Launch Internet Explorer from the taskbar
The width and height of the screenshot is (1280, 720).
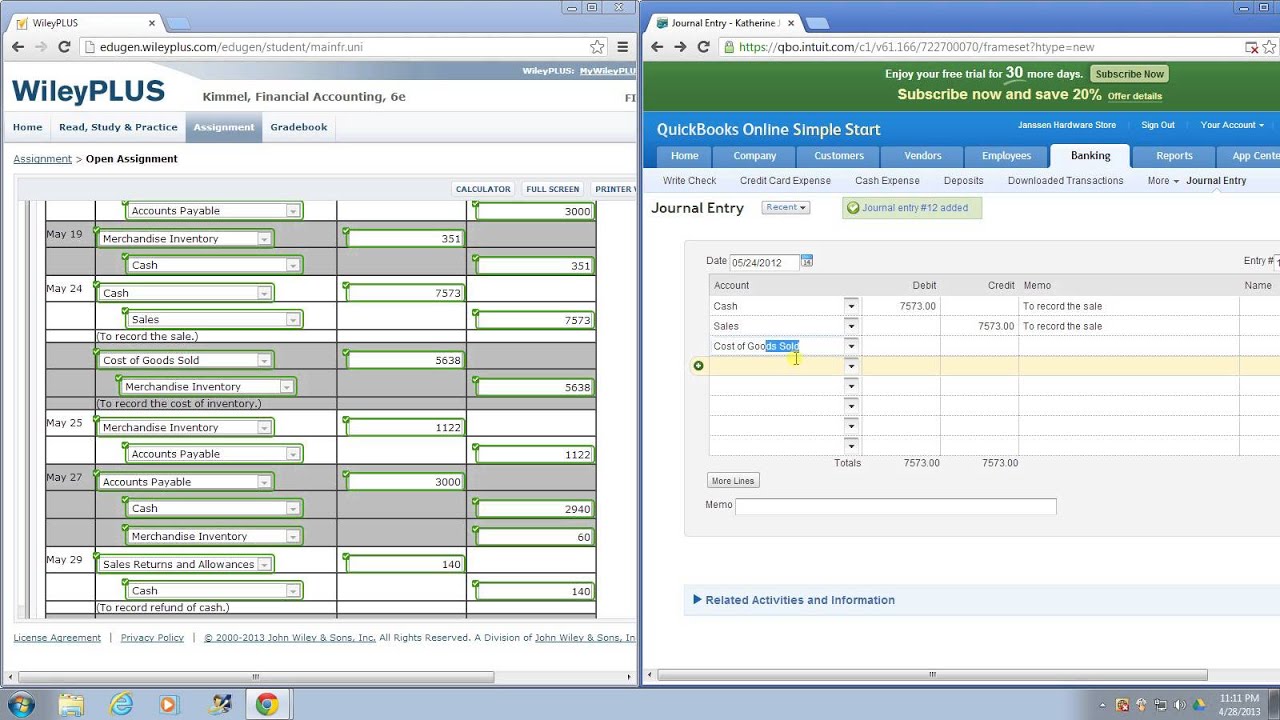(122, 704)
